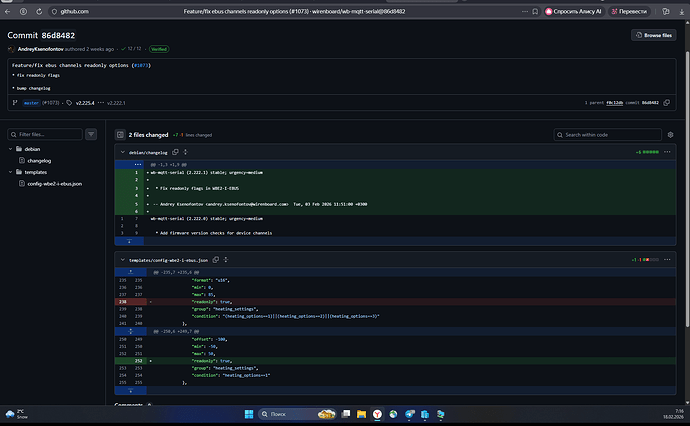Reload the GitHub page
Image resolution: width=690 pixels, height=426 pixels.
(39, 11)
